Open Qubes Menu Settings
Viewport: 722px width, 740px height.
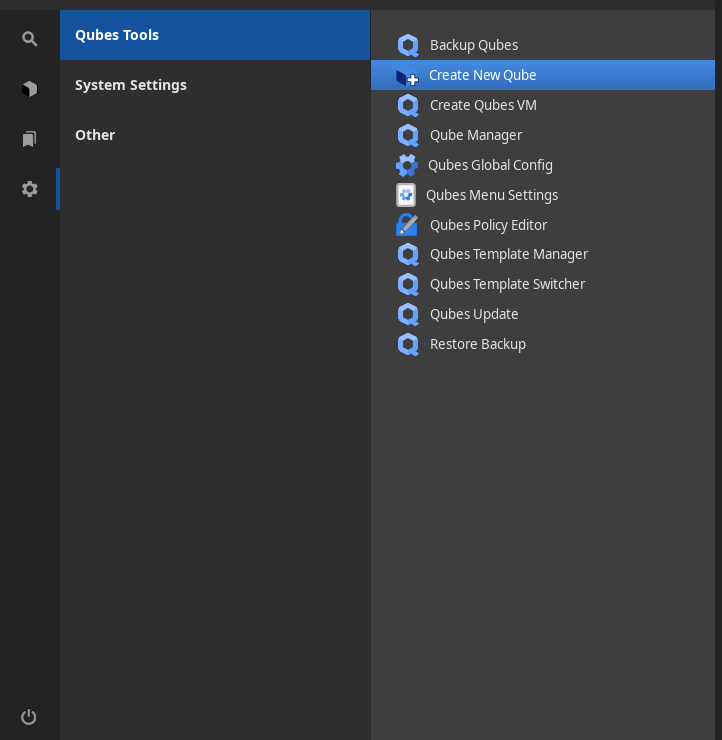tap(543, 195)
